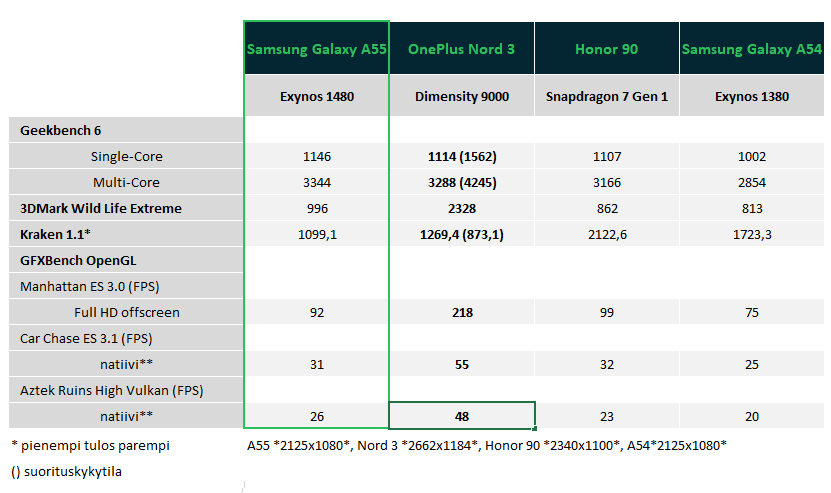This screenshot has height=493, width=831.
Task: Click the footnote '() suorituskykytila'
Action: [66, 471]
